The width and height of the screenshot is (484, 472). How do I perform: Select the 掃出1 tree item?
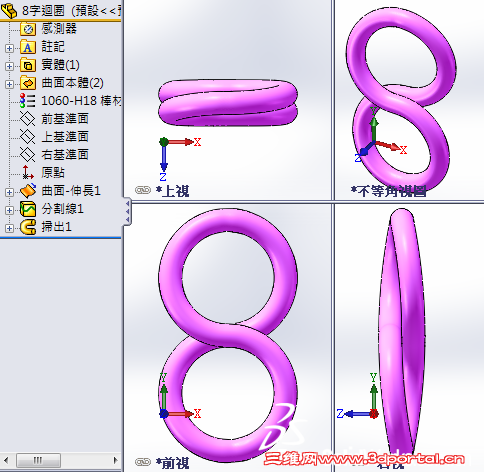(56, 227)
